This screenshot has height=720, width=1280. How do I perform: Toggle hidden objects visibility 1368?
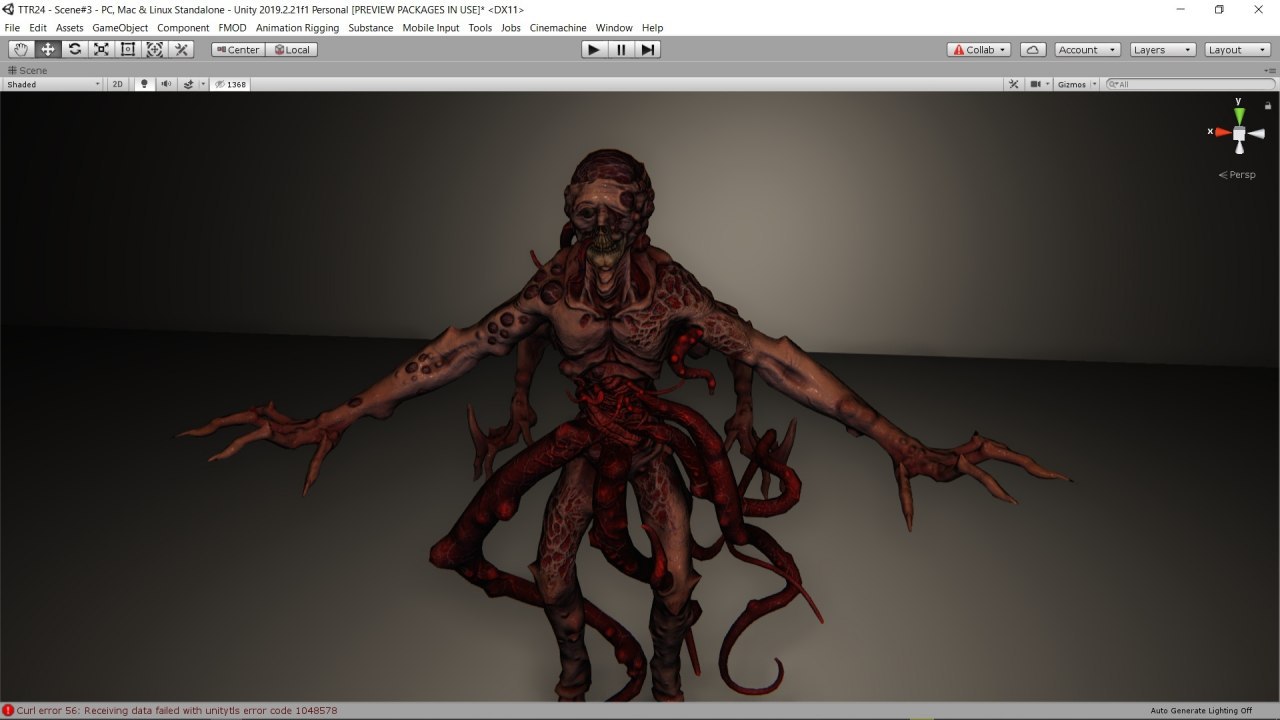click(231, 84)
